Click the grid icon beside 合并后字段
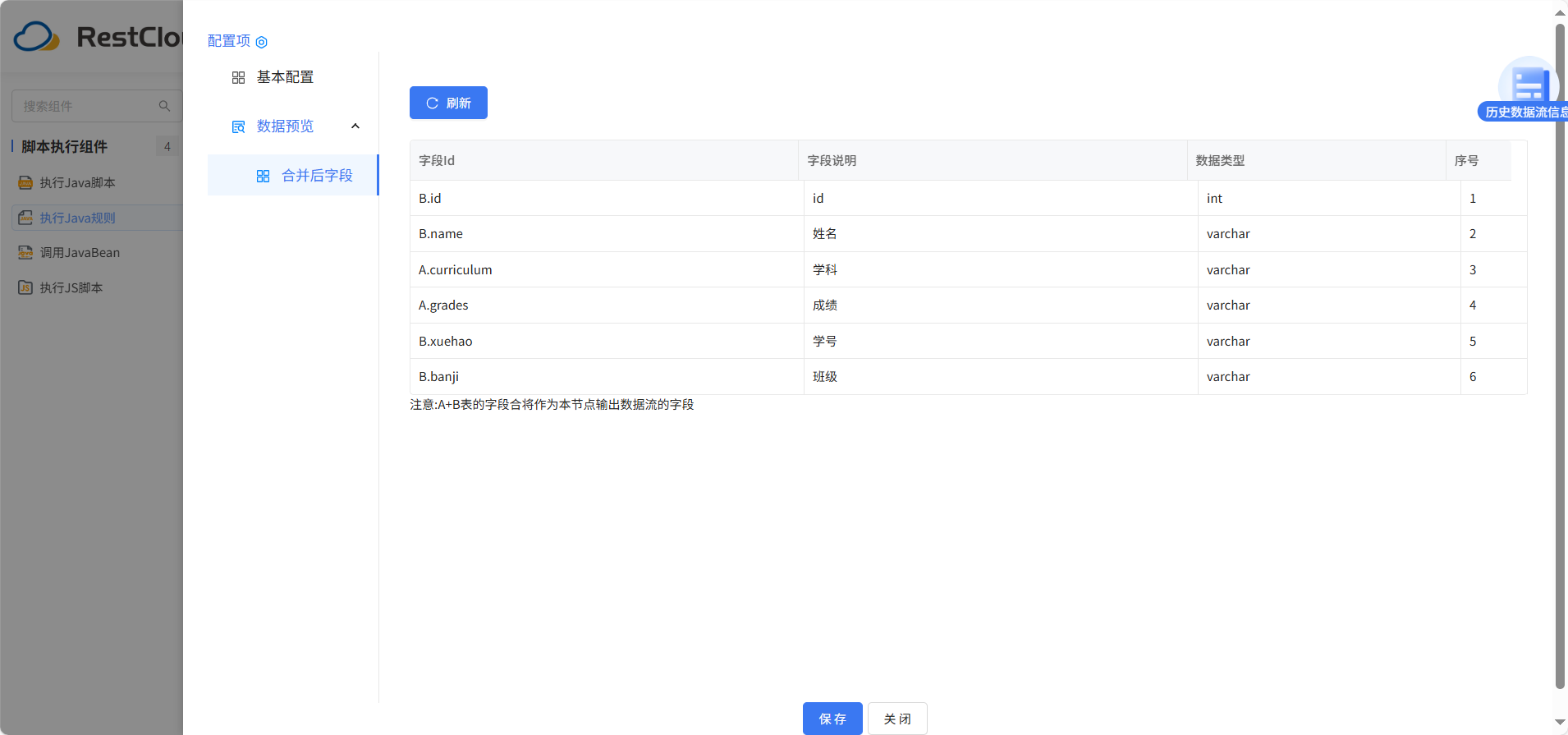 click(x=263, y=176)
